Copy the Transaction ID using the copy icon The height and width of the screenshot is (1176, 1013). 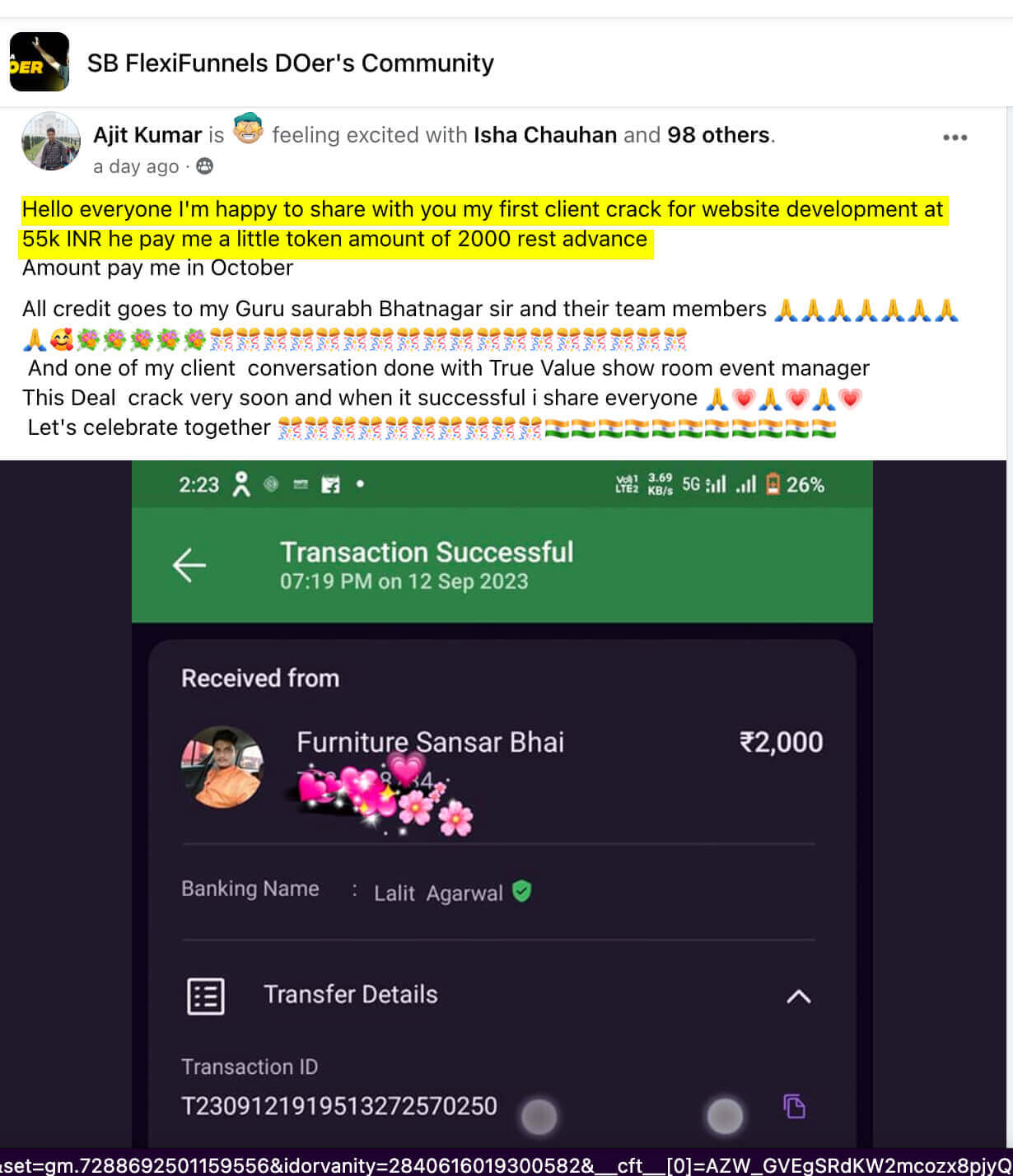point(794,1106)
